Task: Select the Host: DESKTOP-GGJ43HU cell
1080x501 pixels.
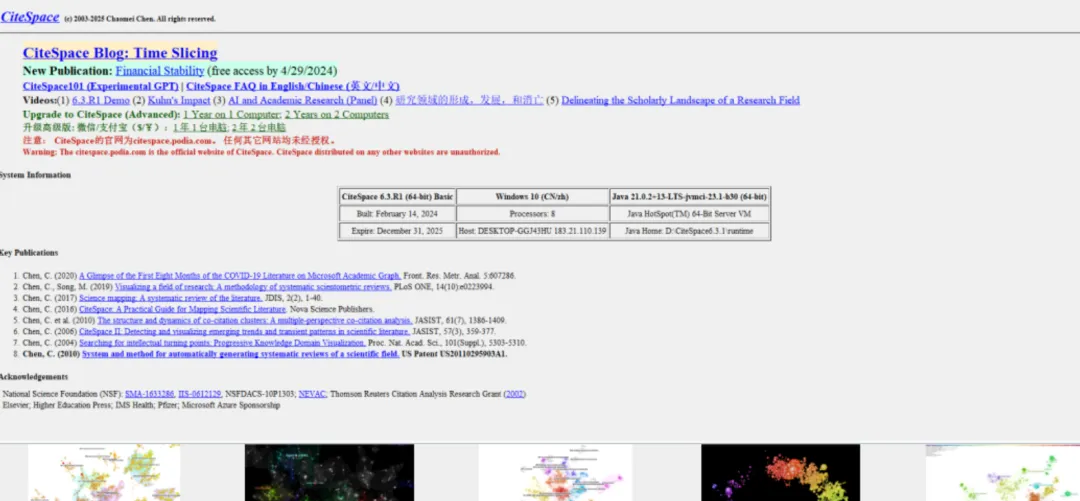Action: click(532, 232)
